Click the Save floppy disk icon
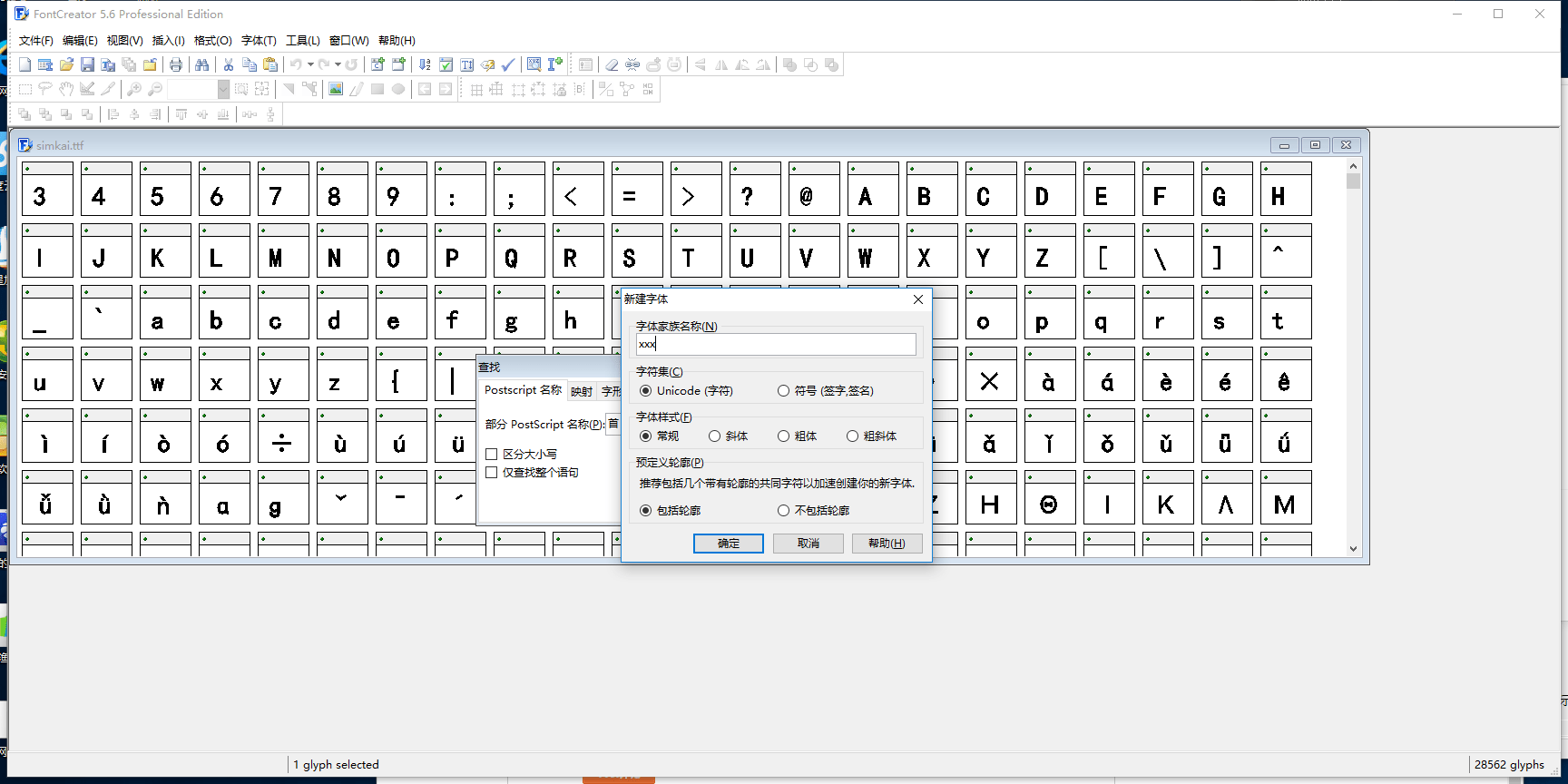1568x784 pixels. [87, 64]
